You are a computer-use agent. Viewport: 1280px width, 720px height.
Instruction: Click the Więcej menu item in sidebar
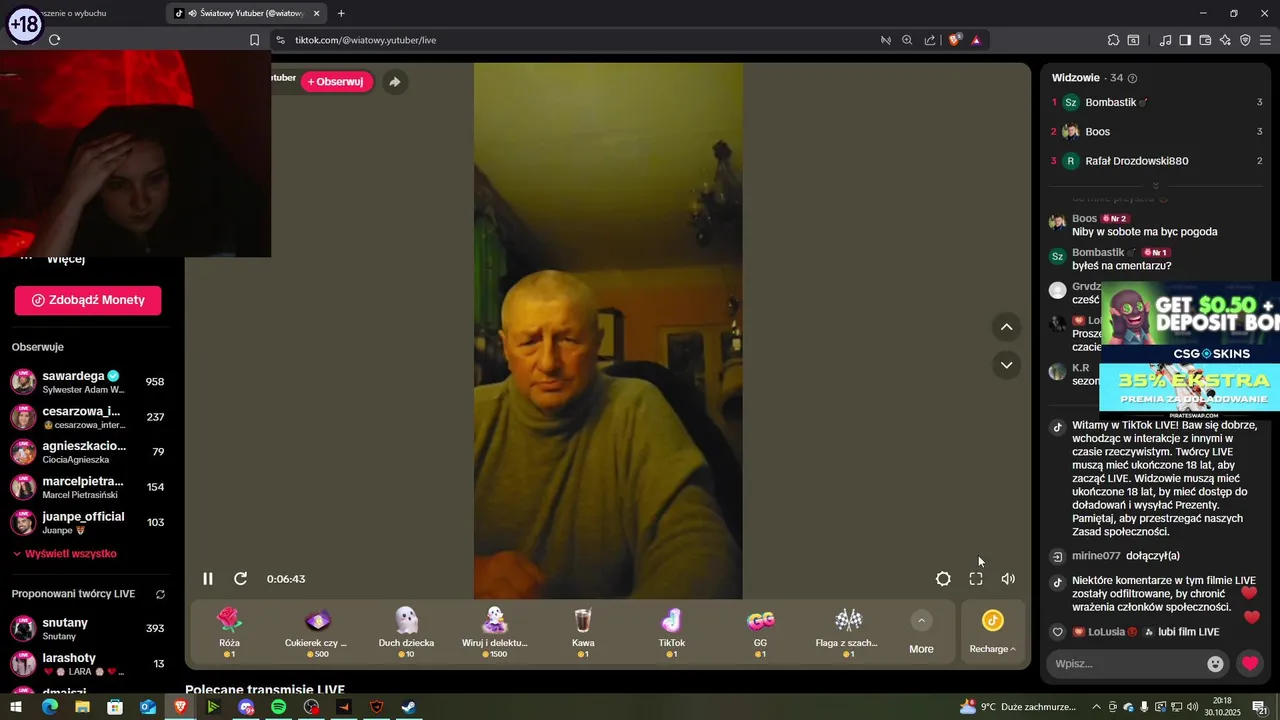[x=66, y=259]
